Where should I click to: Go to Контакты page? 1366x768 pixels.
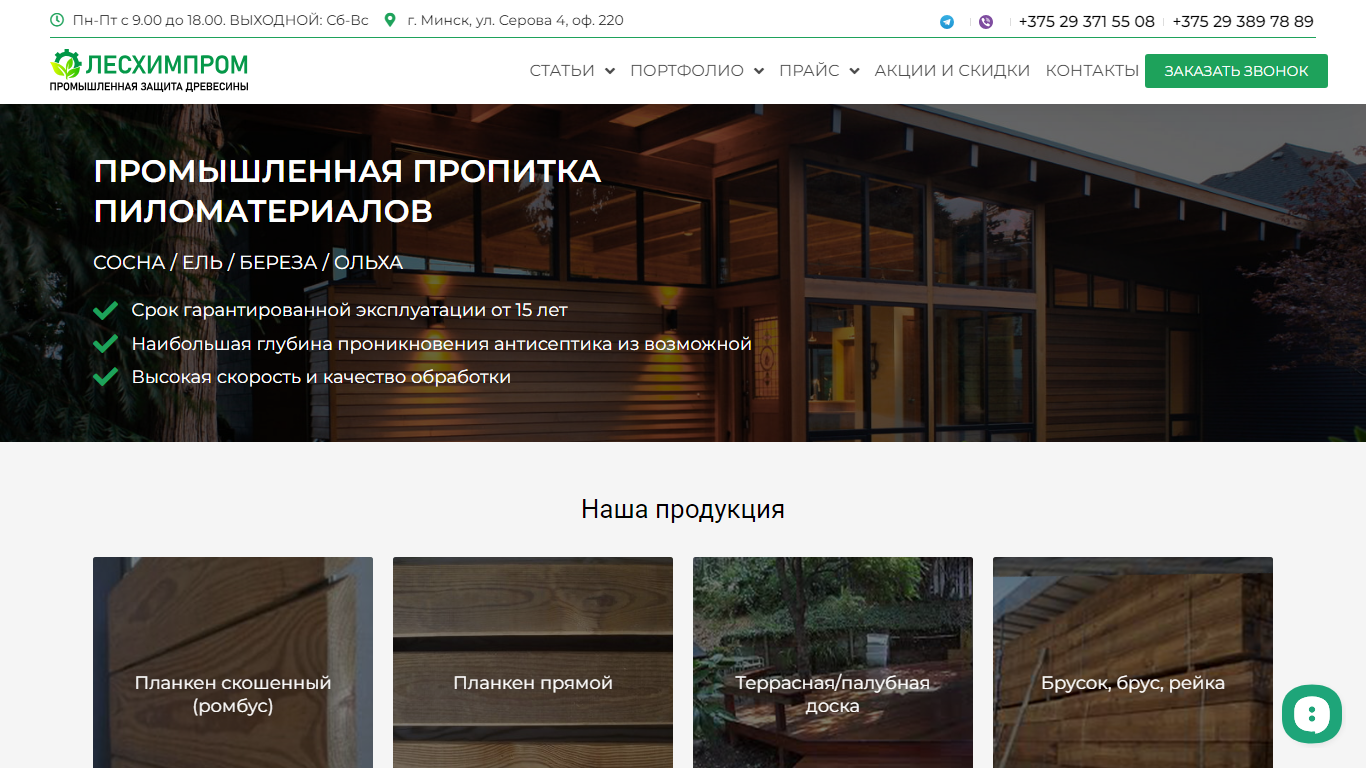click(x=1092, y=71)
